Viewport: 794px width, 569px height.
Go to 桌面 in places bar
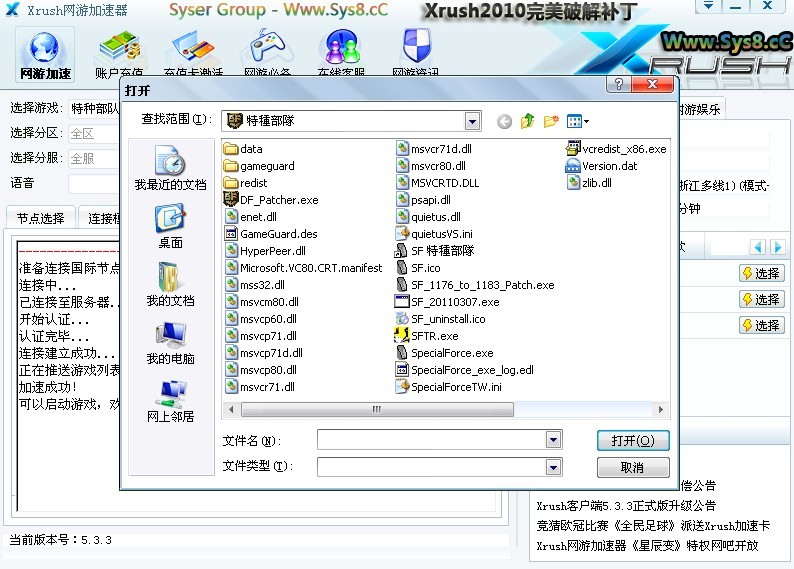[x=170, y=226]
